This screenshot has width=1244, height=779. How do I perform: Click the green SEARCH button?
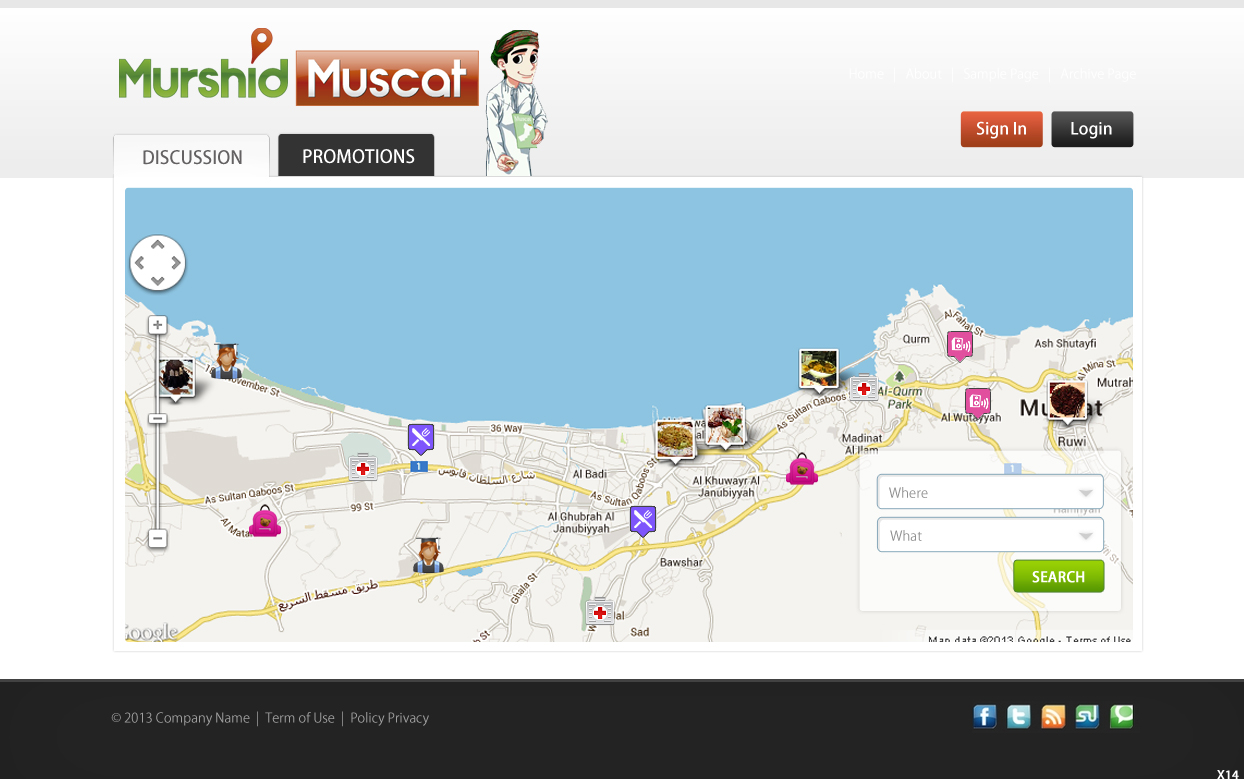(x=1058, y=576)
